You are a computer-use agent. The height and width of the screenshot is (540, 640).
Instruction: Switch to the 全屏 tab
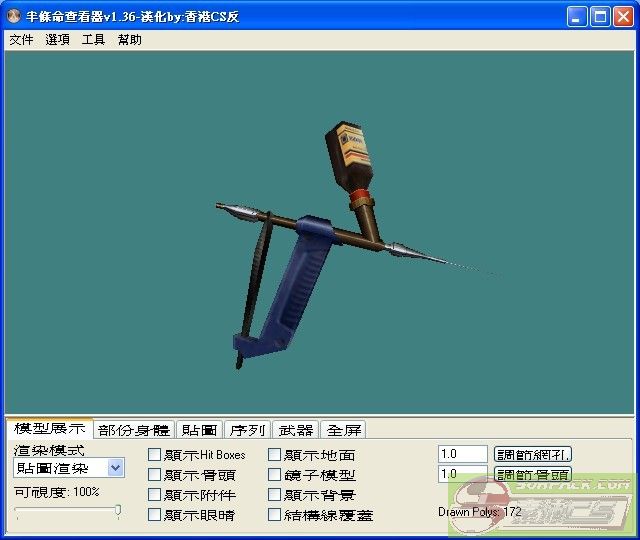click(344, 430)
